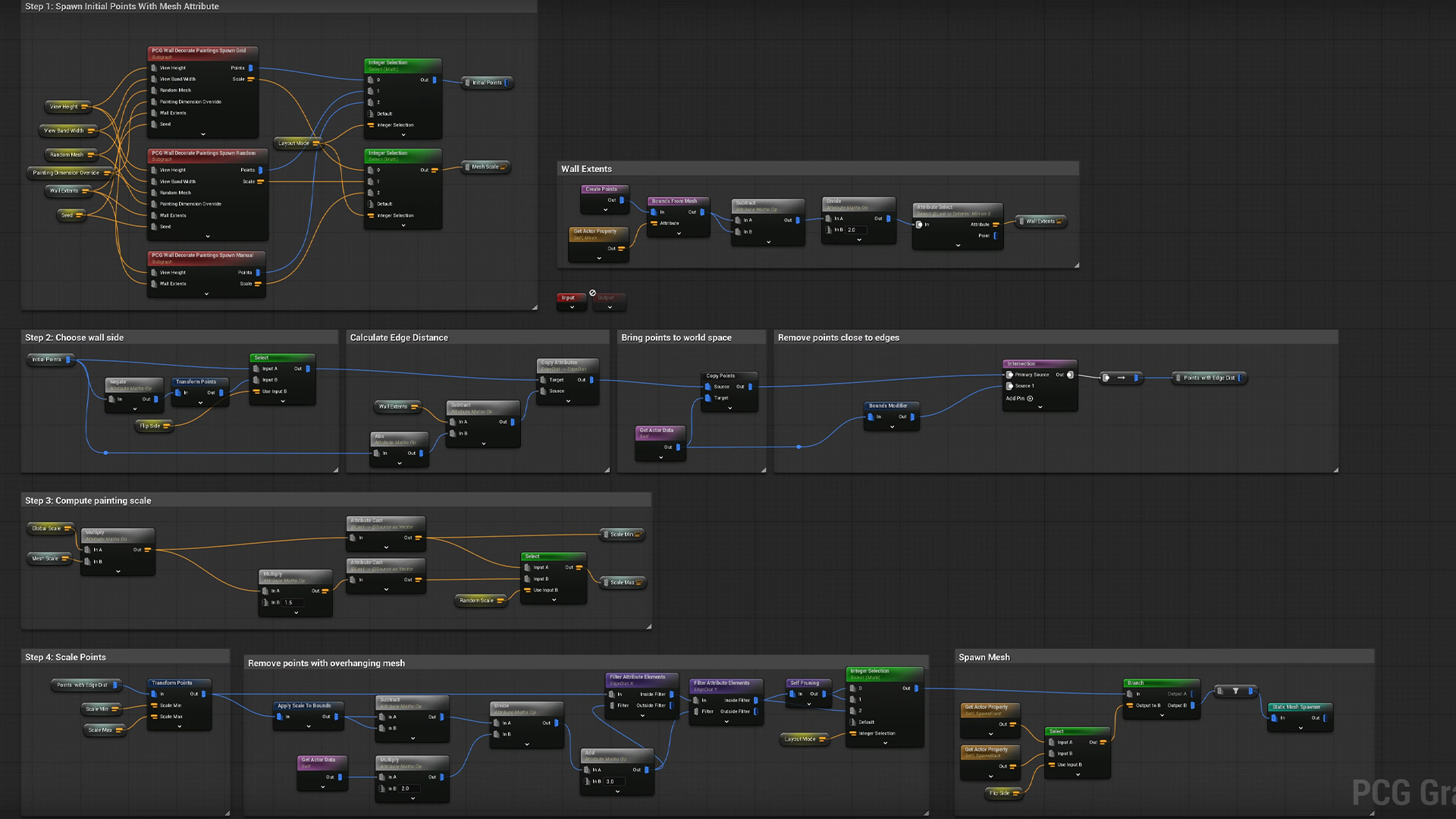Expand the Branch node with its bottom chevron
Viewport: 1456px width, 819px height.
click(x=1162, y=715)
